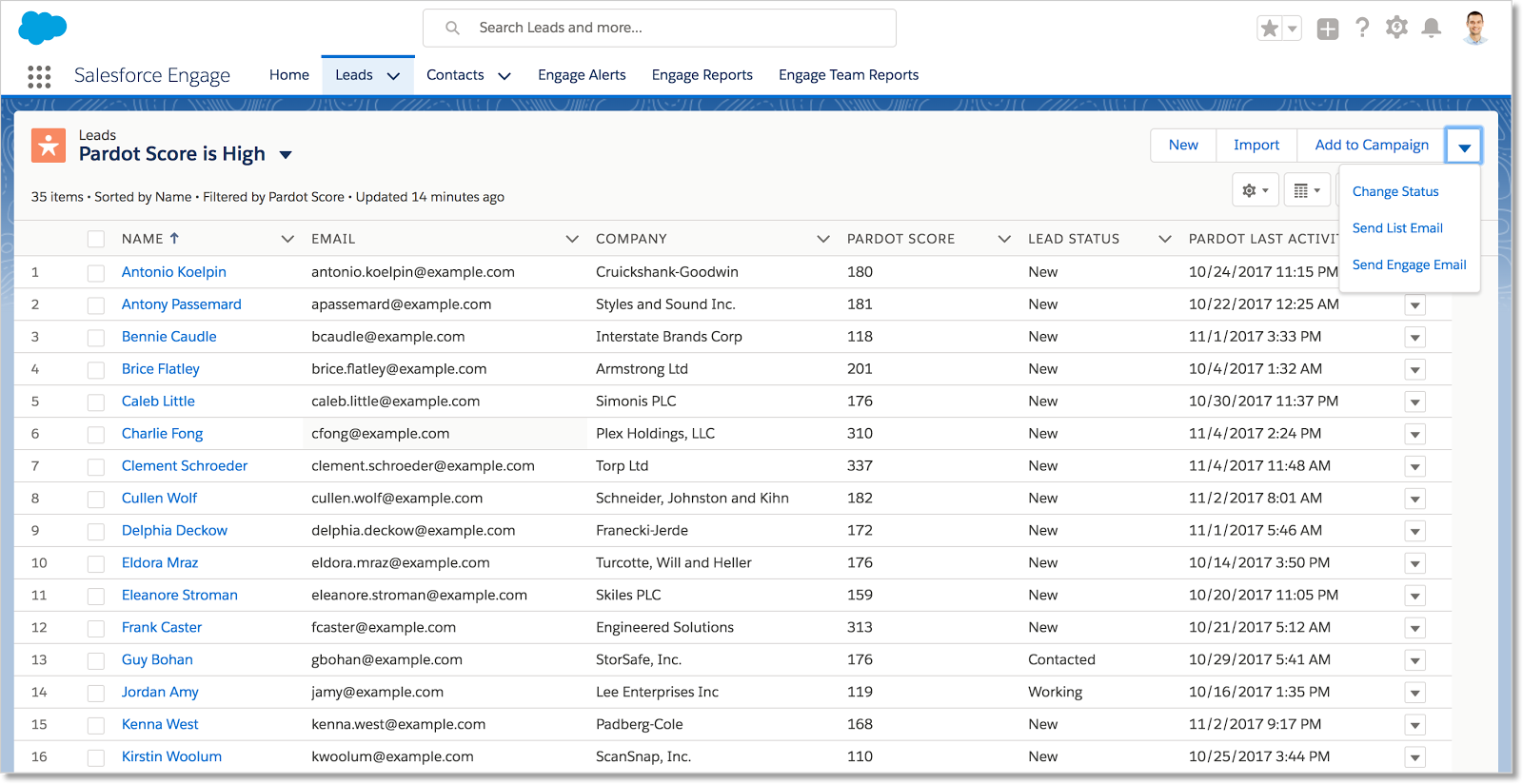
Task: Focus the Search Leads and more field
Action: pos(660,28)
